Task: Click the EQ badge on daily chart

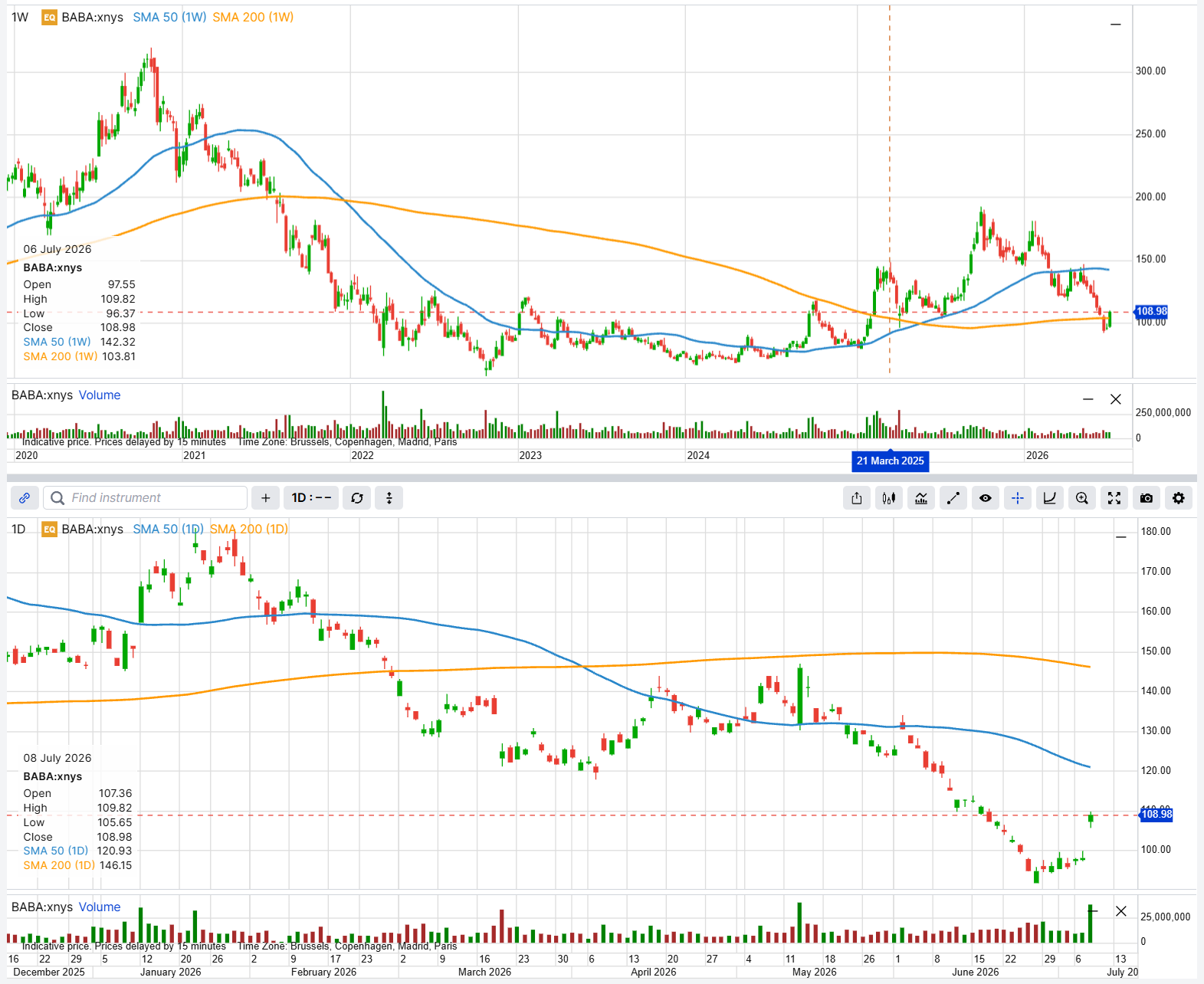Action: coord(49,529)
